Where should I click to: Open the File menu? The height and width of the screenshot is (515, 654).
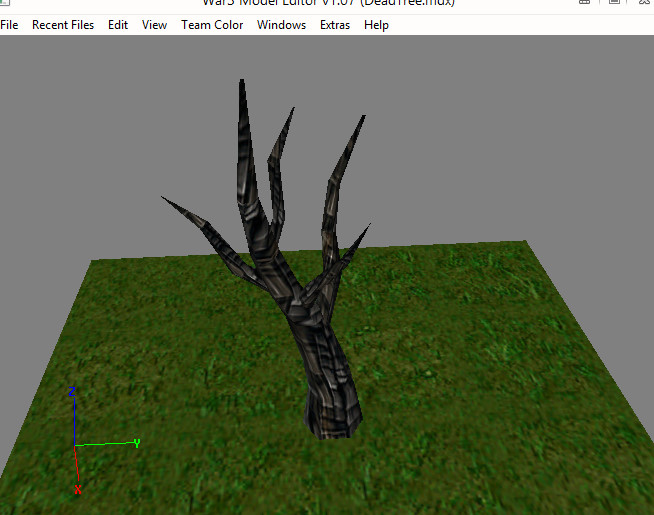click(9, 25)
